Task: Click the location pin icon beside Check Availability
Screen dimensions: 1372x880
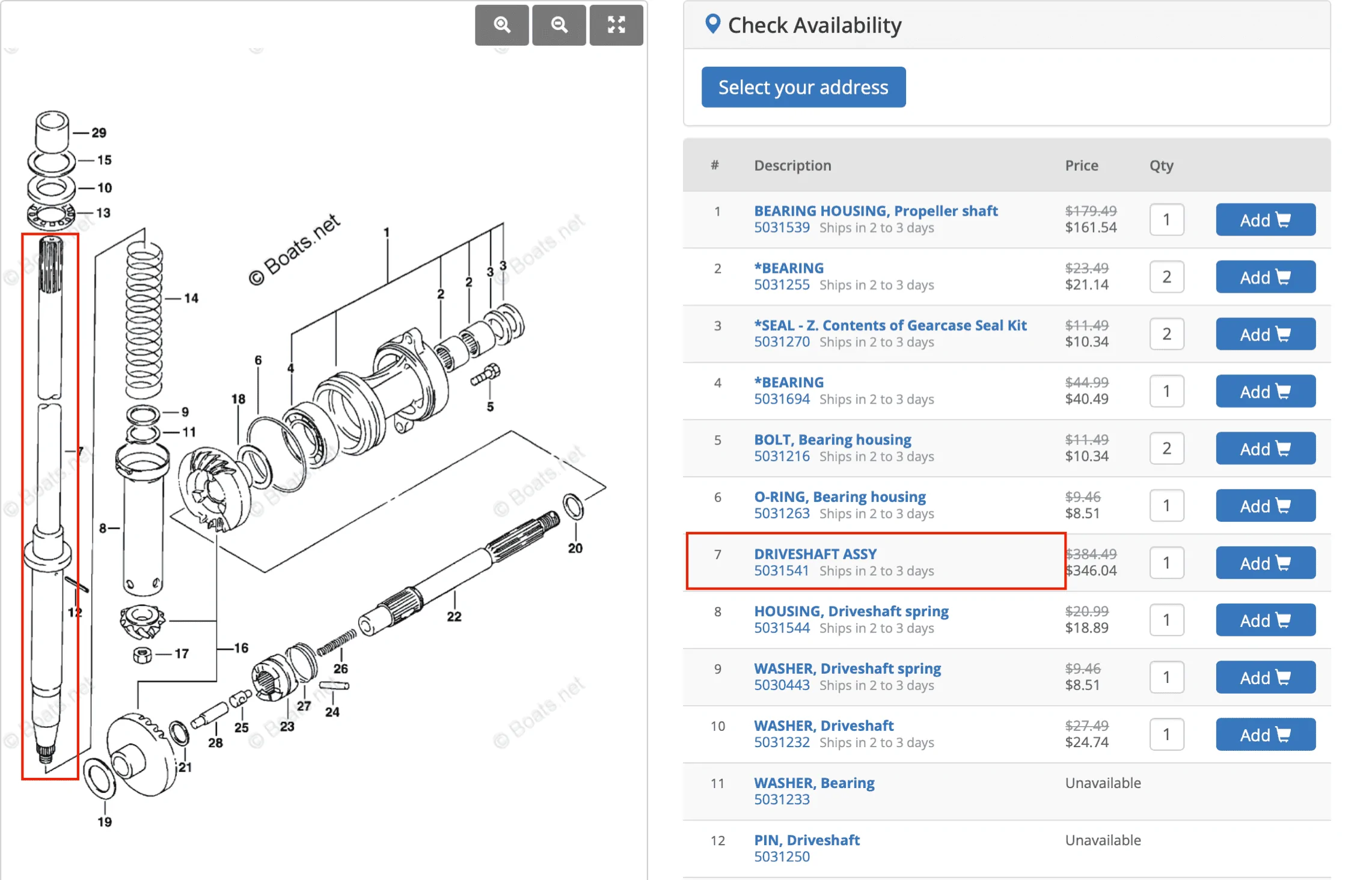Action: click(712, 24)
